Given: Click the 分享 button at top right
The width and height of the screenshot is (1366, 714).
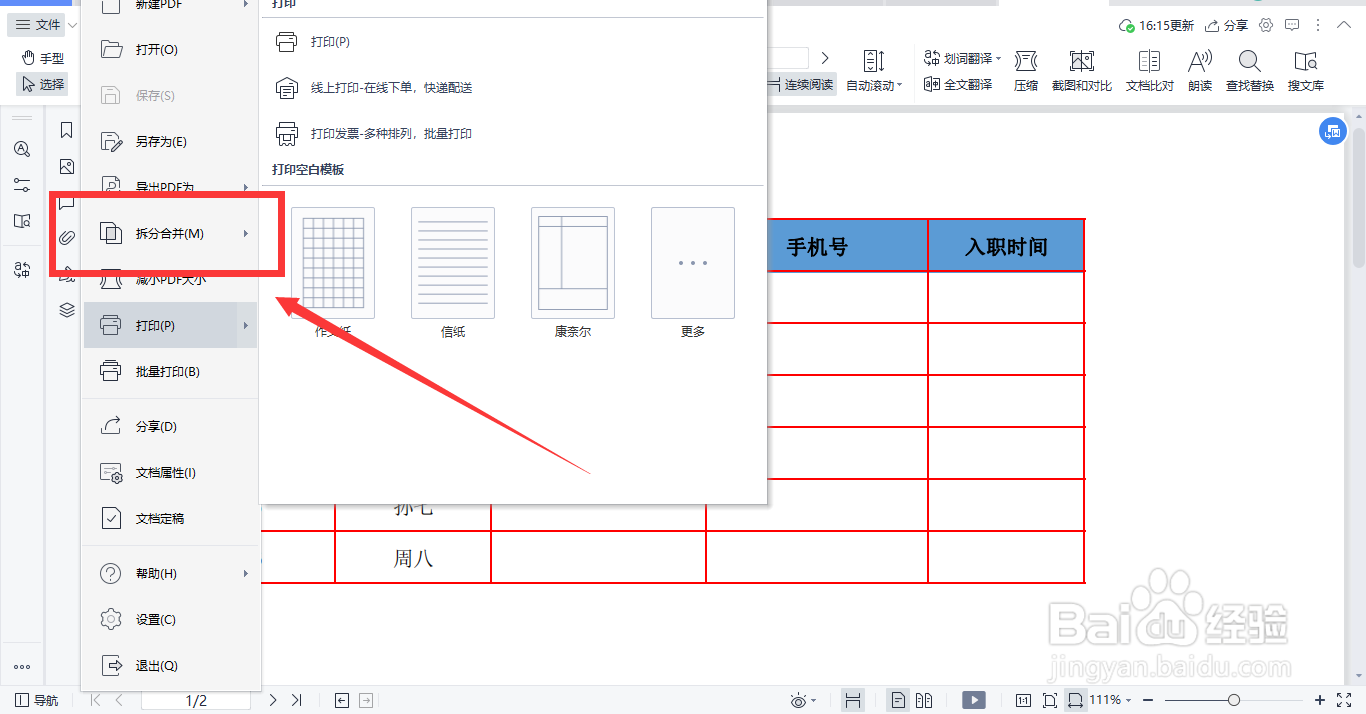Looking at the screenshot, I should click(x=1226, y=26).
